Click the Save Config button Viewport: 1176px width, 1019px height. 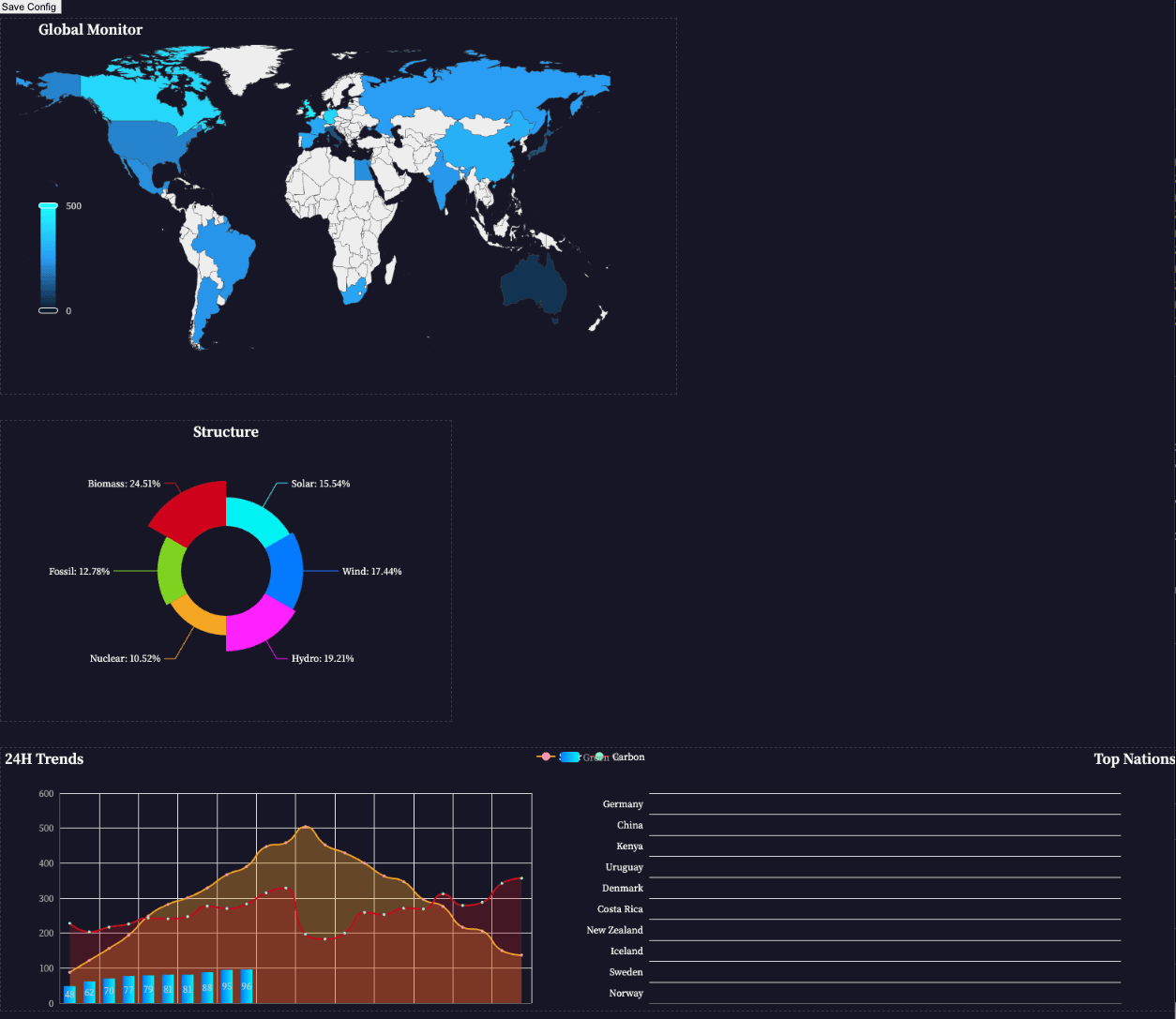[x=29, y=7]
